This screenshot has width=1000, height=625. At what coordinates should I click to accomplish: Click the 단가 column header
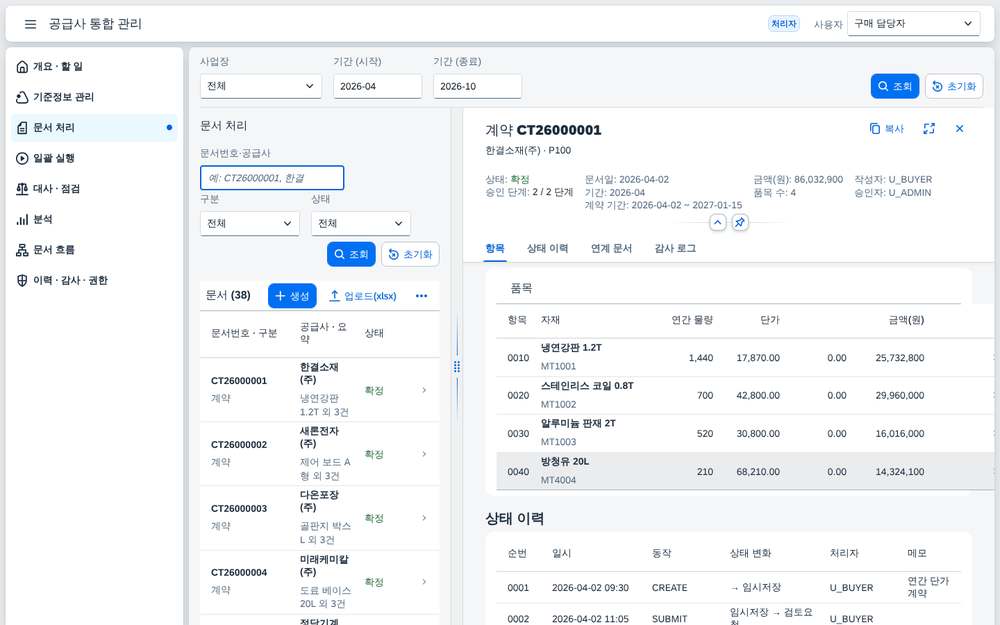click(x=770, y=320)
